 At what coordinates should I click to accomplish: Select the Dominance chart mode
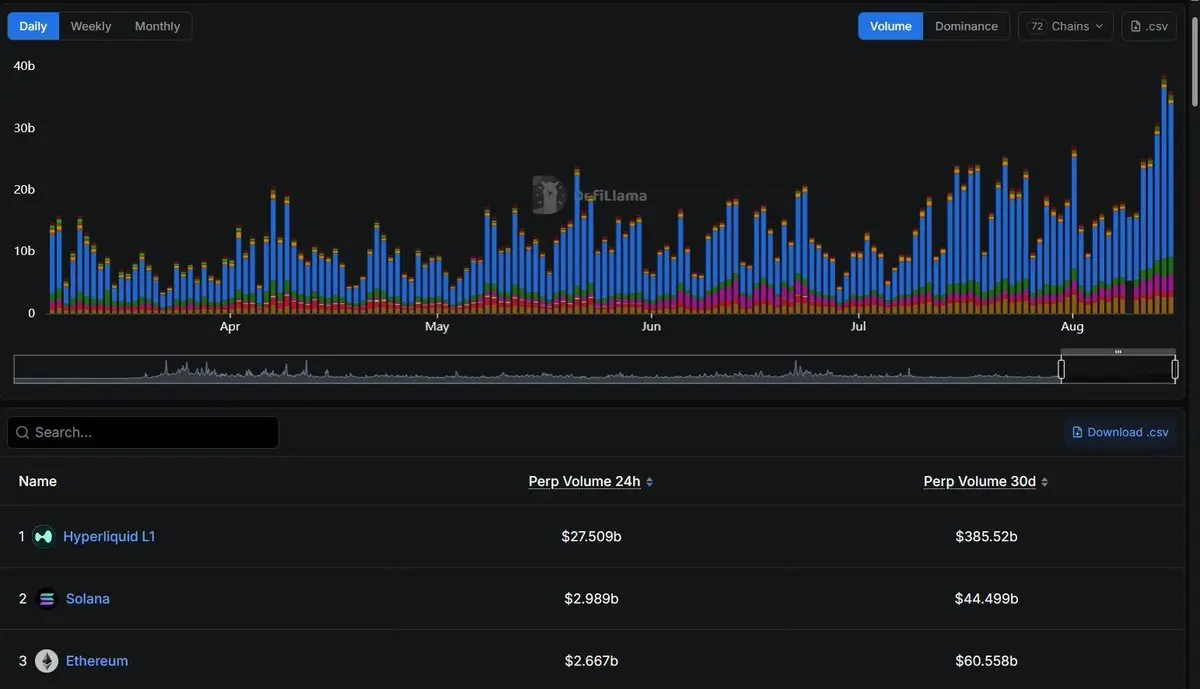966,26
